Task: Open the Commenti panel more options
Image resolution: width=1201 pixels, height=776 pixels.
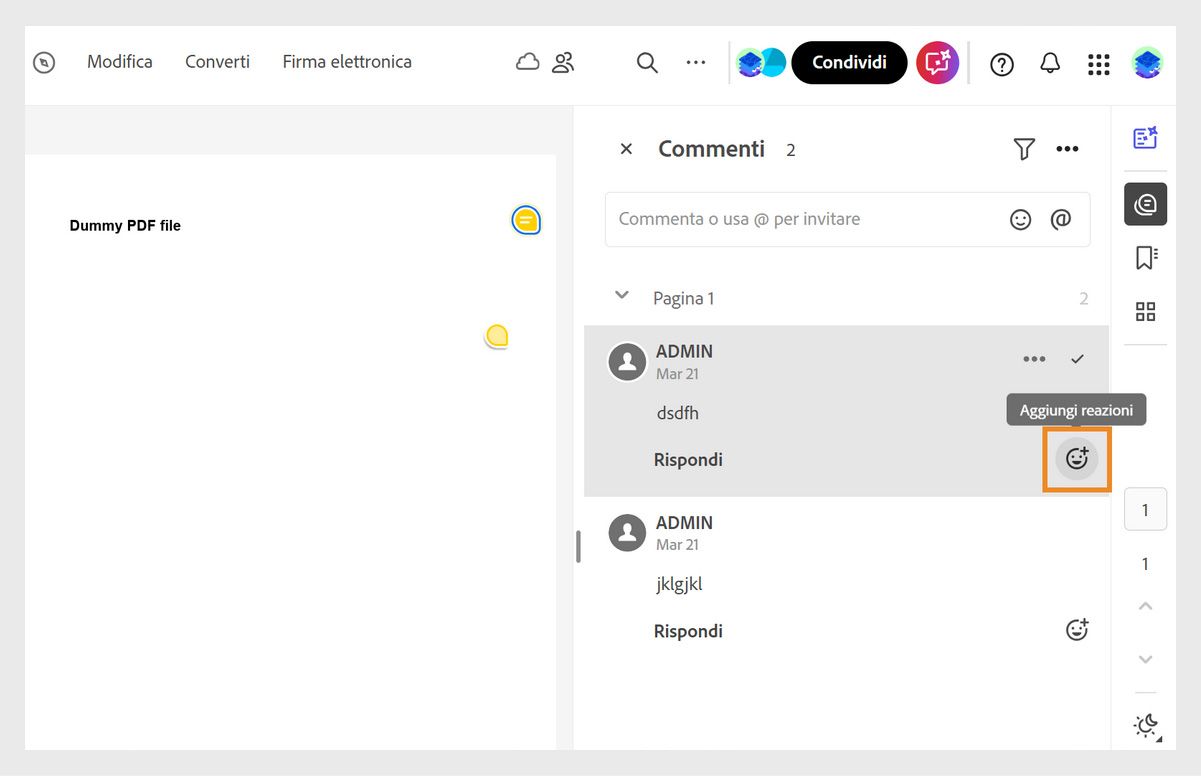Action: (1067, 149)
